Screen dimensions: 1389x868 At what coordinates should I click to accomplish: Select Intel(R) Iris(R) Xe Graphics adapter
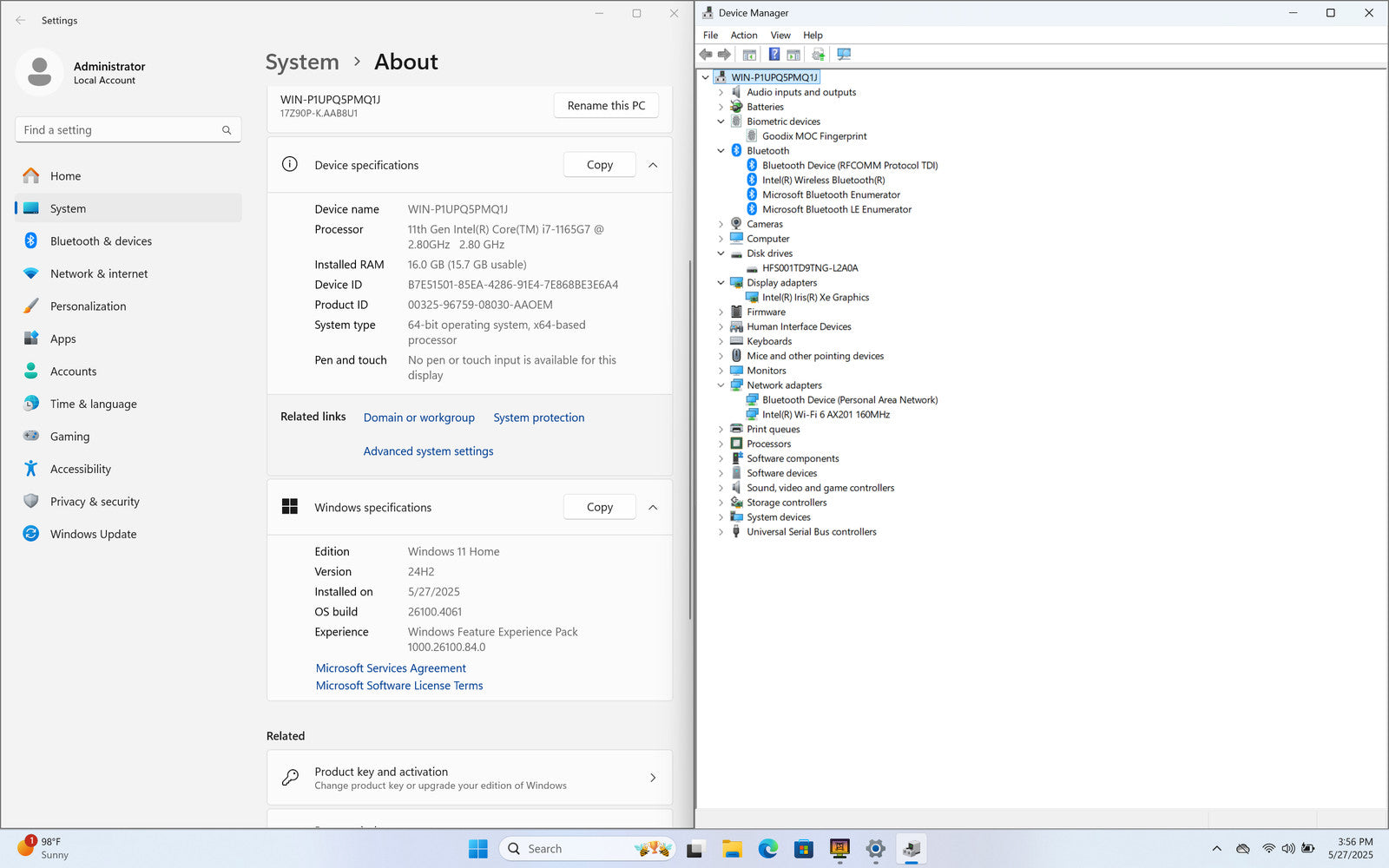coord(815,298)
